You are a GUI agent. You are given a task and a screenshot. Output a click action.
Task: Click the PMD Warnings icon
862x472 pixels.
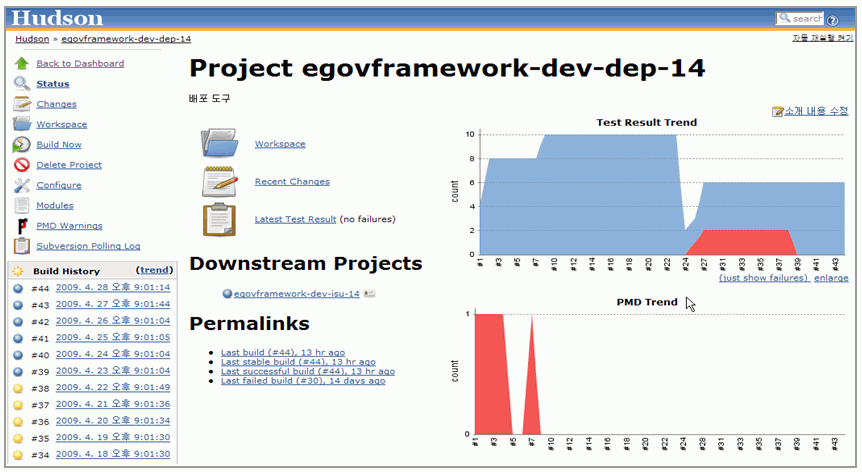pyautogui.click(x=21, y=226)
